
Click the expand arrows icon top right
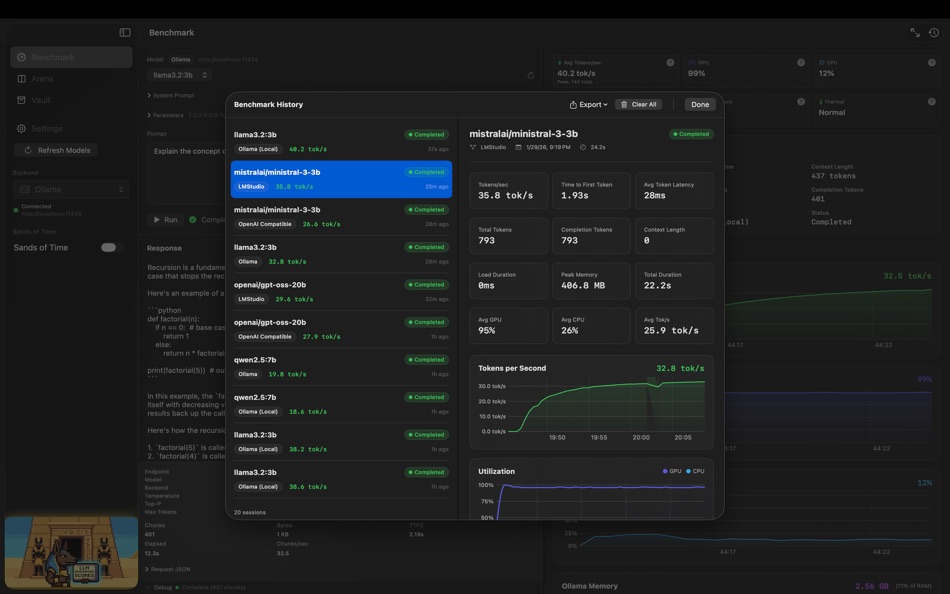(915, 33)
